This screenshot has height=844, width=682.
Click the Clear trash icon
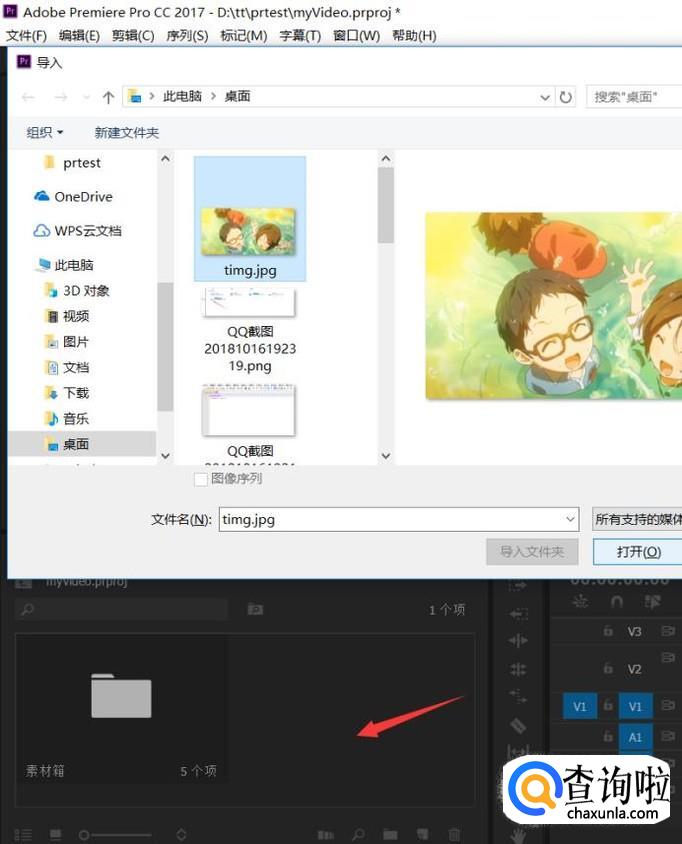tap(454, 835)
